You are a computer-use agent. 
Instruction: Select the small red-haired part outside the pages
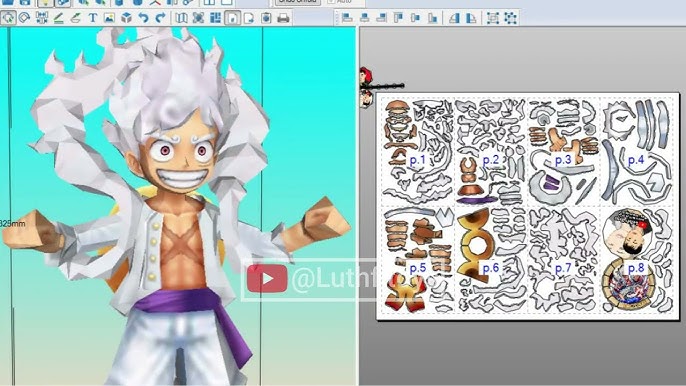pos(366,77)
